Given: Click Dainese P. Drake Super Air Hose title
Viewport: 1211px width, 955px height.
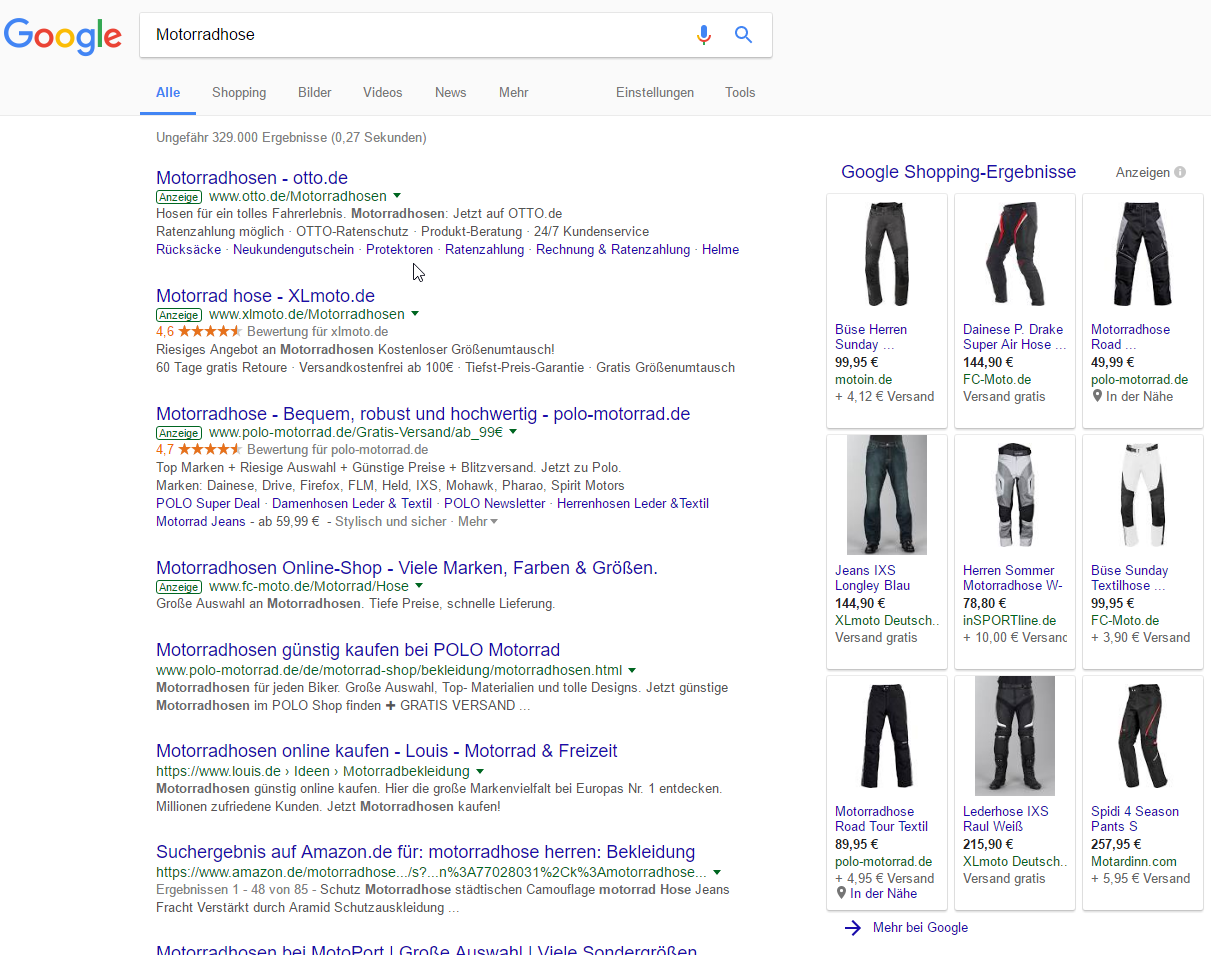Looking at the screenshot, I should [1013, 337].
